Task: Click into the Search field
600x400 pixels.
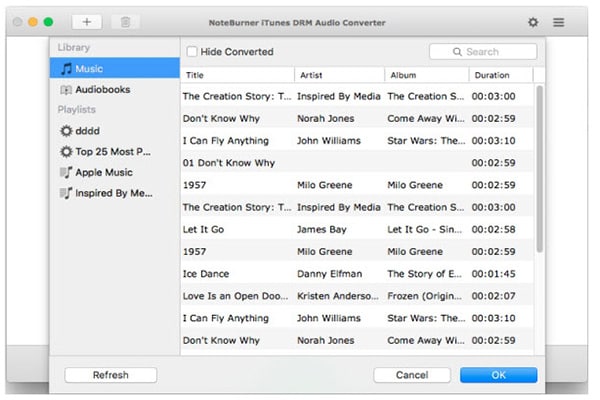Action: (483, 52)
